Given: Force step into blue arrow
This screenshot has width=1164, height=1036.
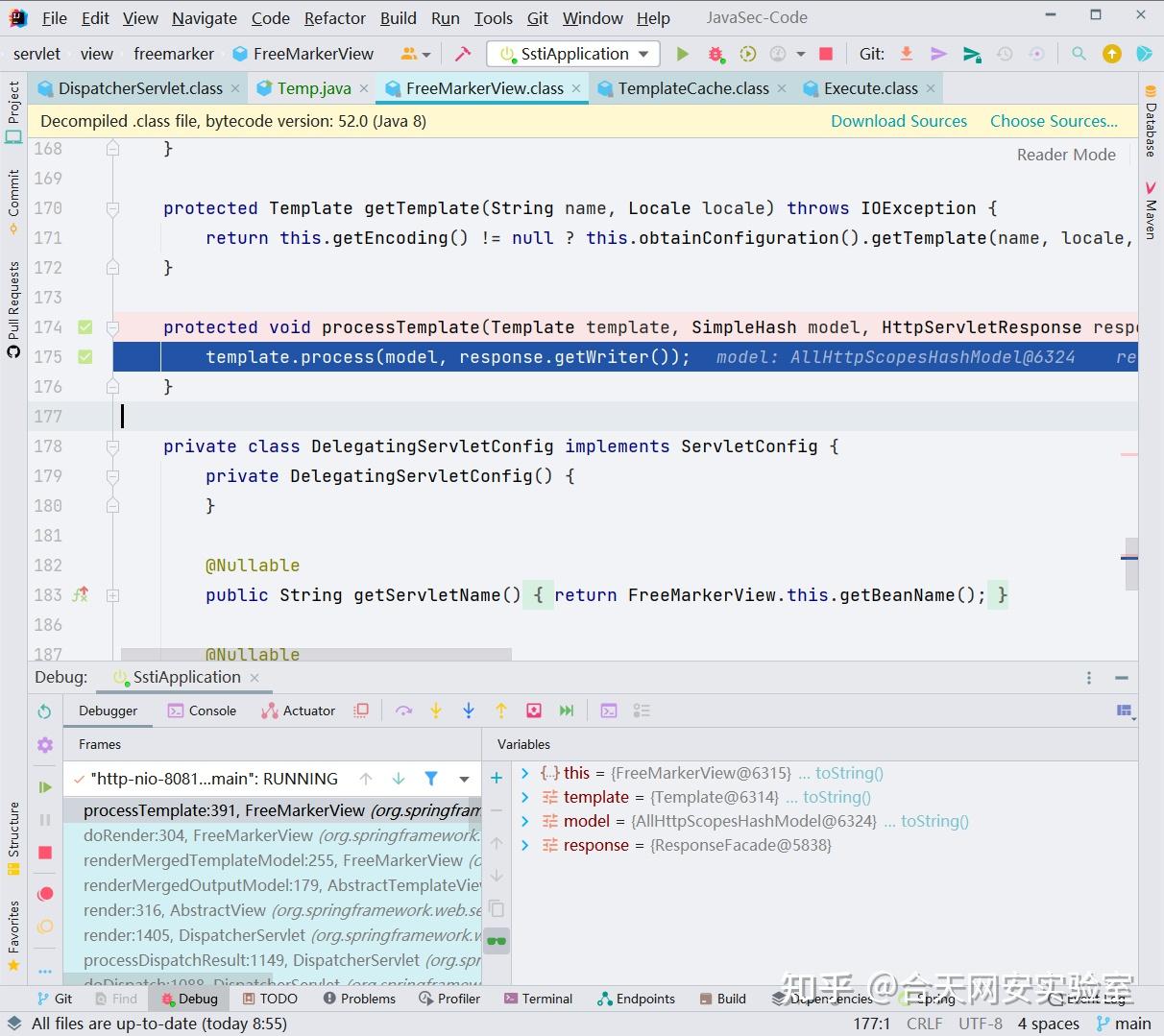Looking at the screenshot, I should coord(469,711).
